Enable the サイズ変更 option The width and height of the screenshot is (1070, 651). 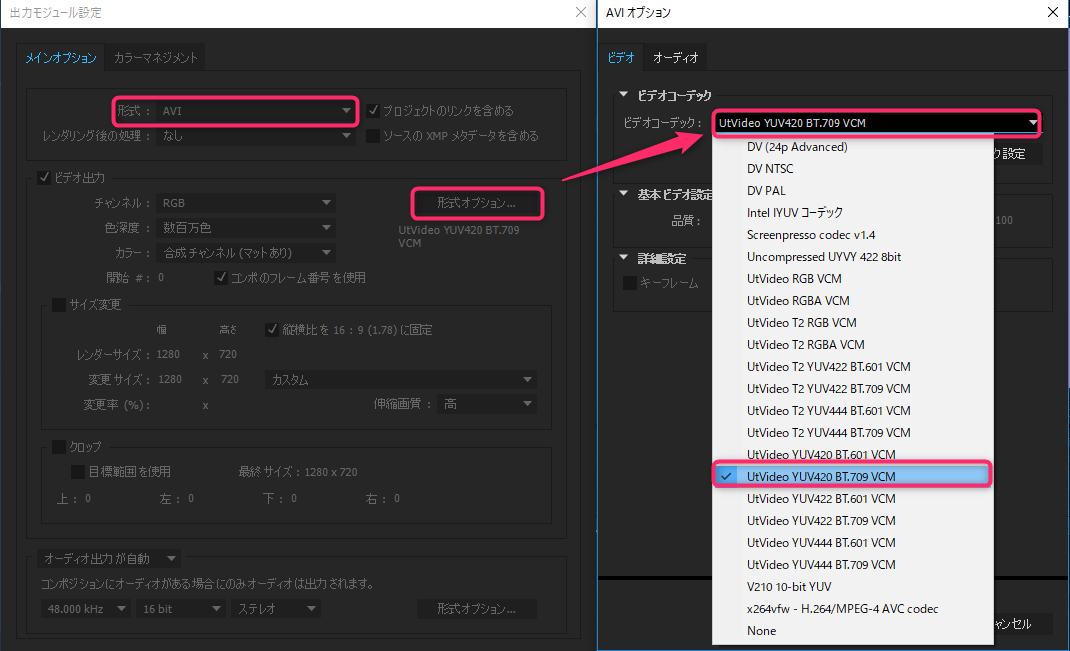57,306
